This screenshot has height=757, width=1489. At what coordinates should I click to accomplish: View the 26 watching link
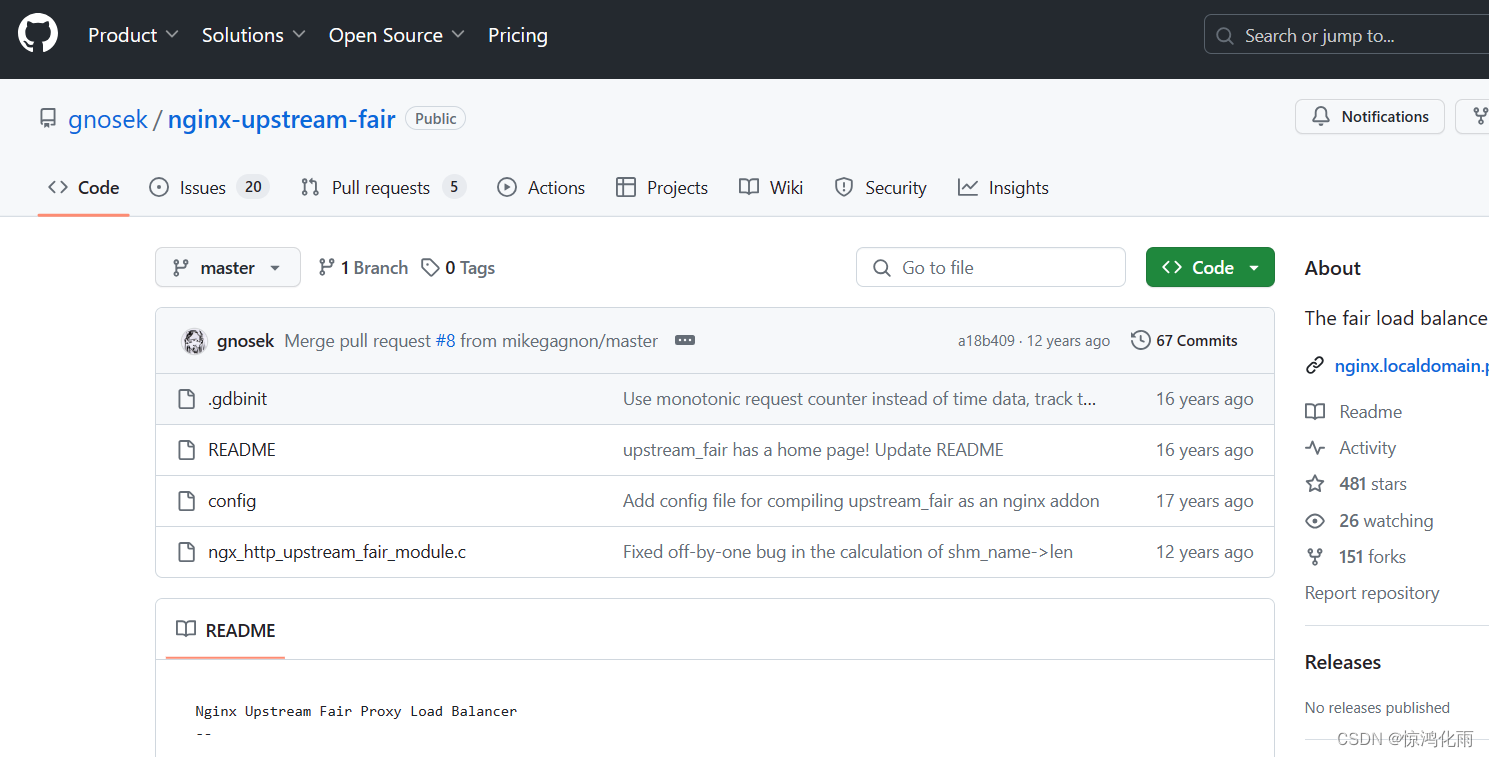(1371, 521)
